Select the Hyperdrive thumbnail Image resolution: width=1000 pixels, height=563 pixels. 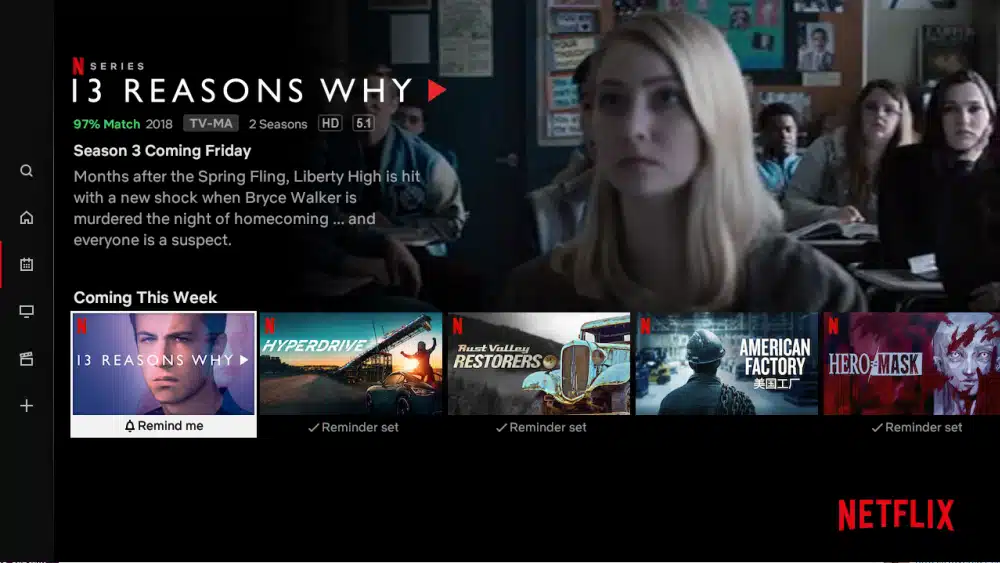(x=351, y=364)
